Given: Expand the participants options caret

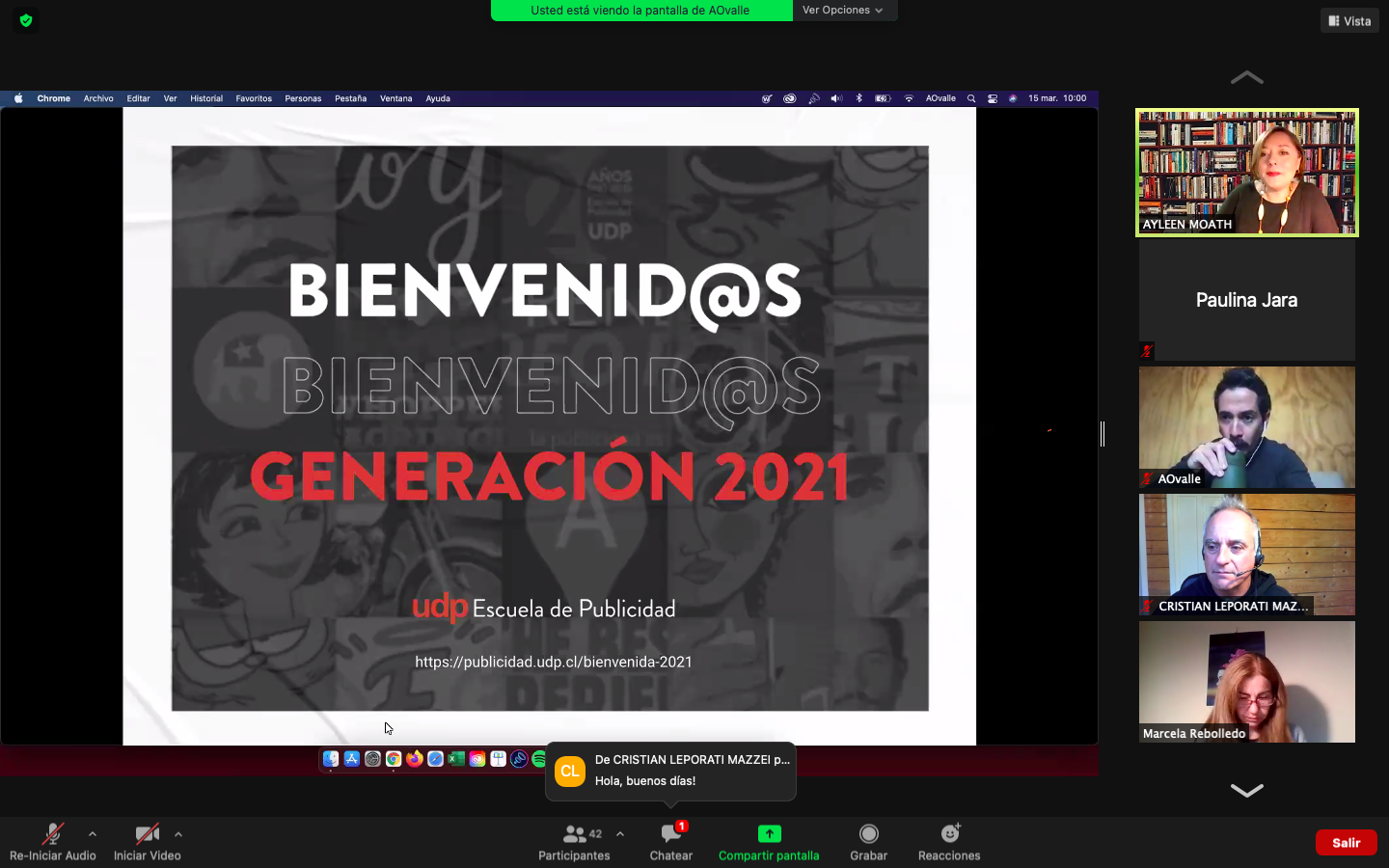Looking at the screenshot, I should coord(620,834).
